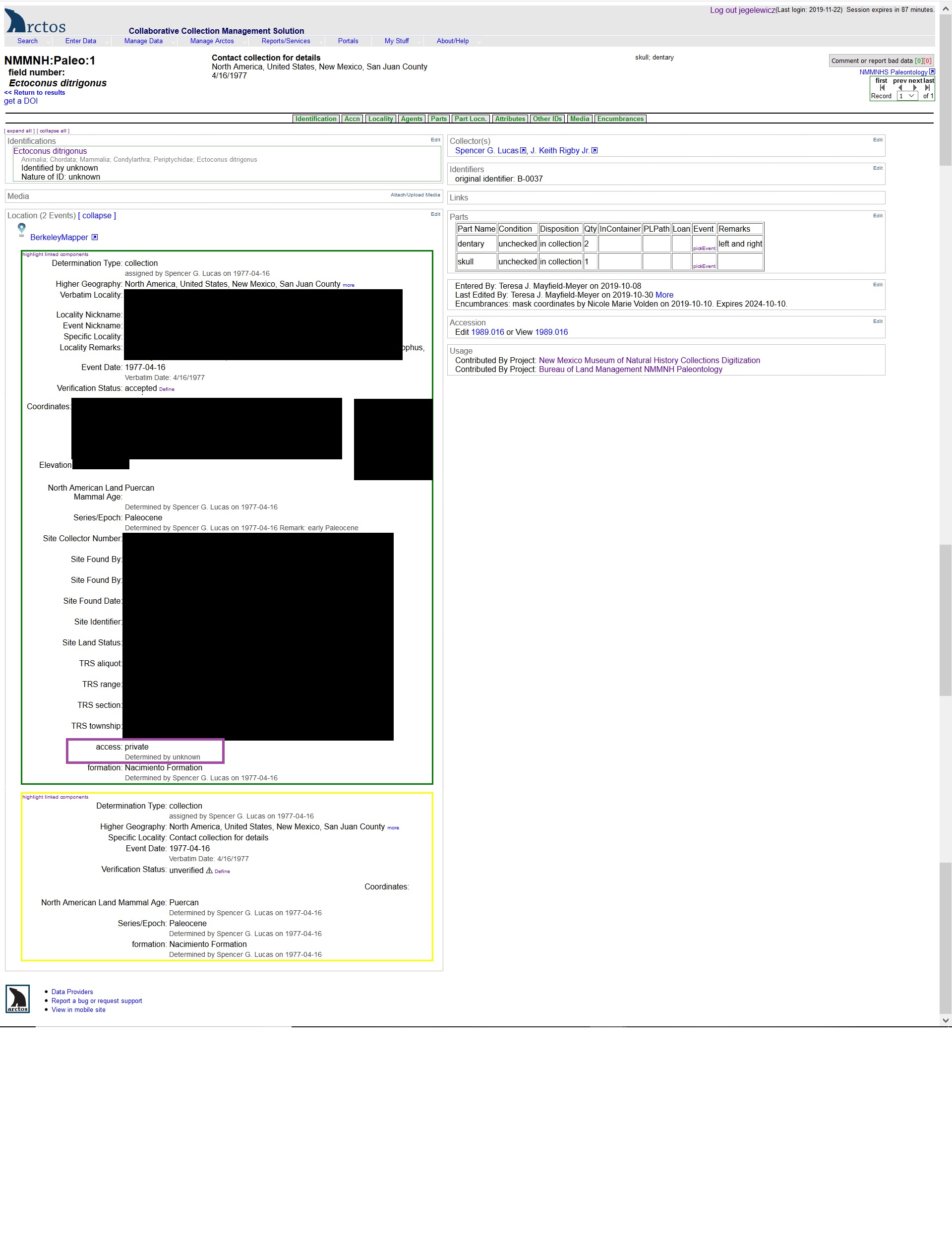Viewport: 952px width, 1256px height.
Task: Jump to the last record arrow
Action: (x=928, y=88)
